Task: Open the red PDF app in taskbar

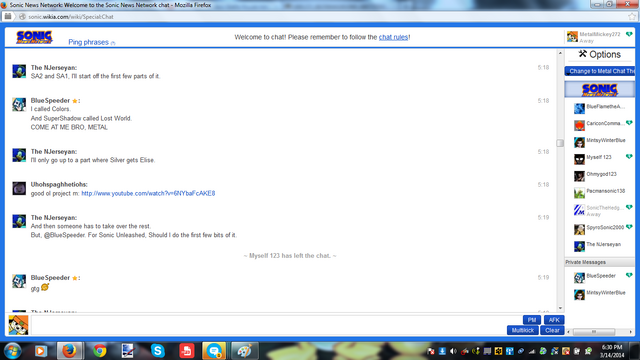Action: pos(187,351)
